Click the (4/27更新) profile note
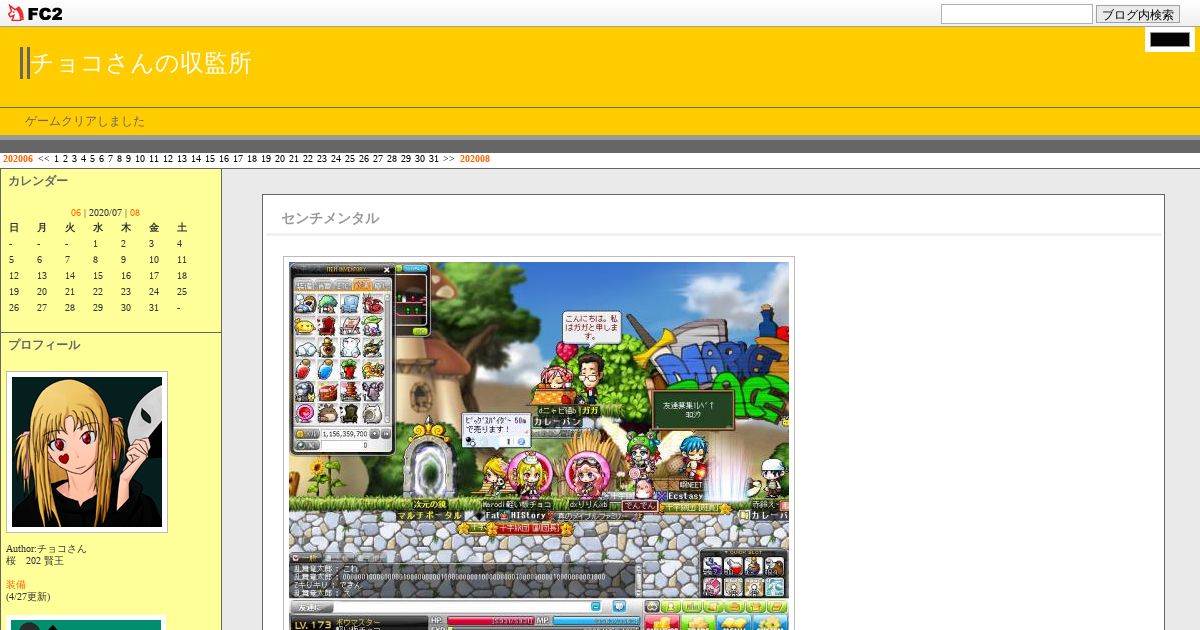This screenshot has width=1200, height=630. (x=28, y=597)
